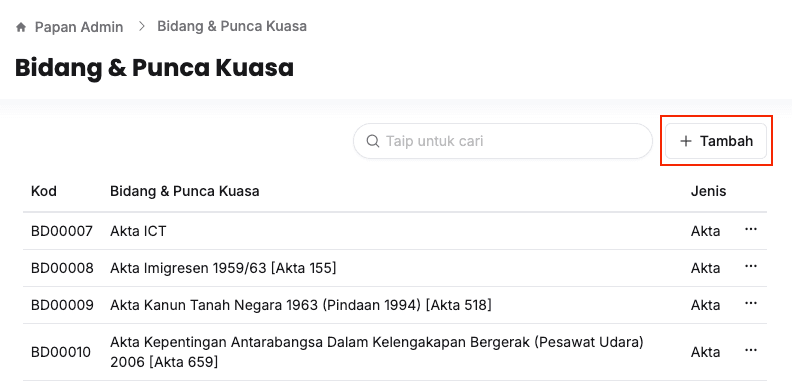This screenshot has width=792, height=384.
Task: Open the three-dot menu for BD00010
Action: [x=751, y=350]
